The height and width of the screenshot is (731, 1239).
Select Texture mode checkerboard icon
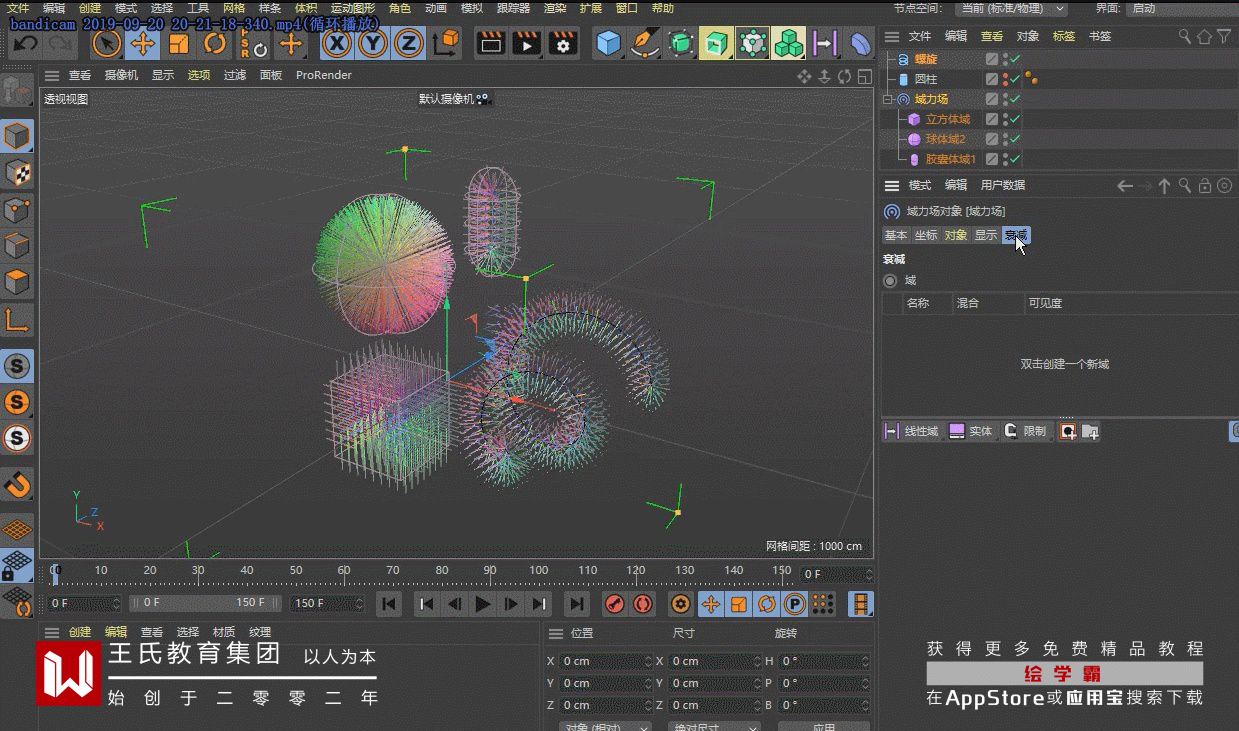(17, 173)
